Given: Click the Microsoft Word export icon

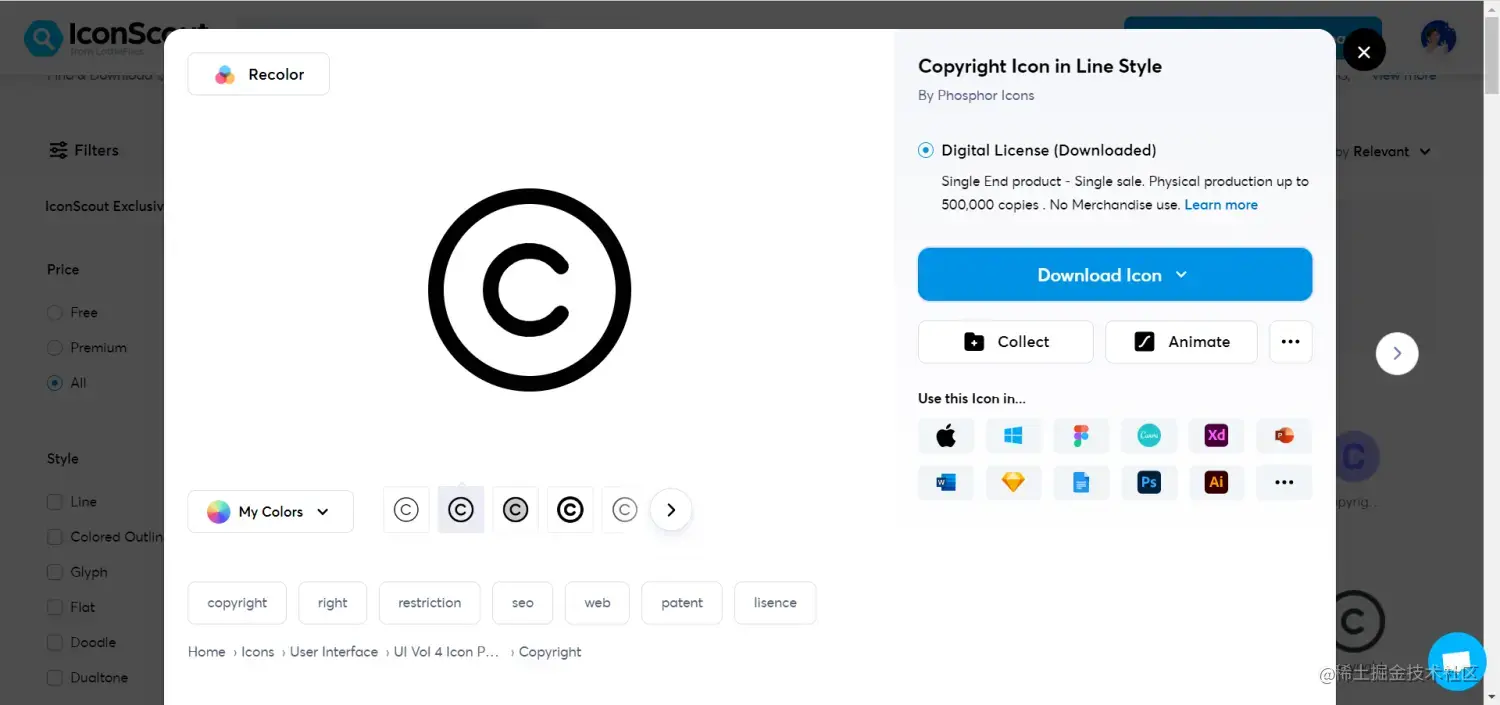Looking at the screenshot, I should click(x=945, y=482).
